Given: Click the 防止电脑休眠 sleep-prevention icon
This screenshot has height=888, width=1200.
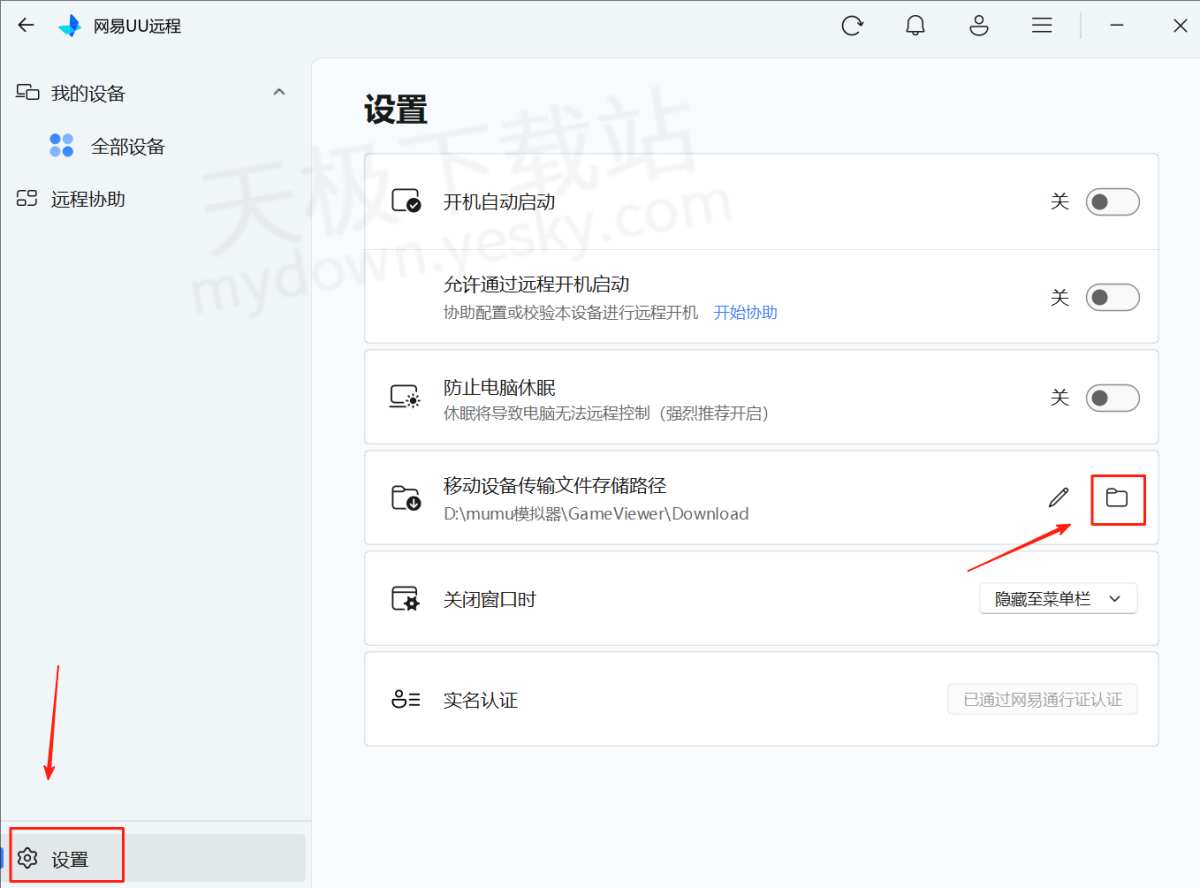Looking at the screenshot, I should click(405, 396).
